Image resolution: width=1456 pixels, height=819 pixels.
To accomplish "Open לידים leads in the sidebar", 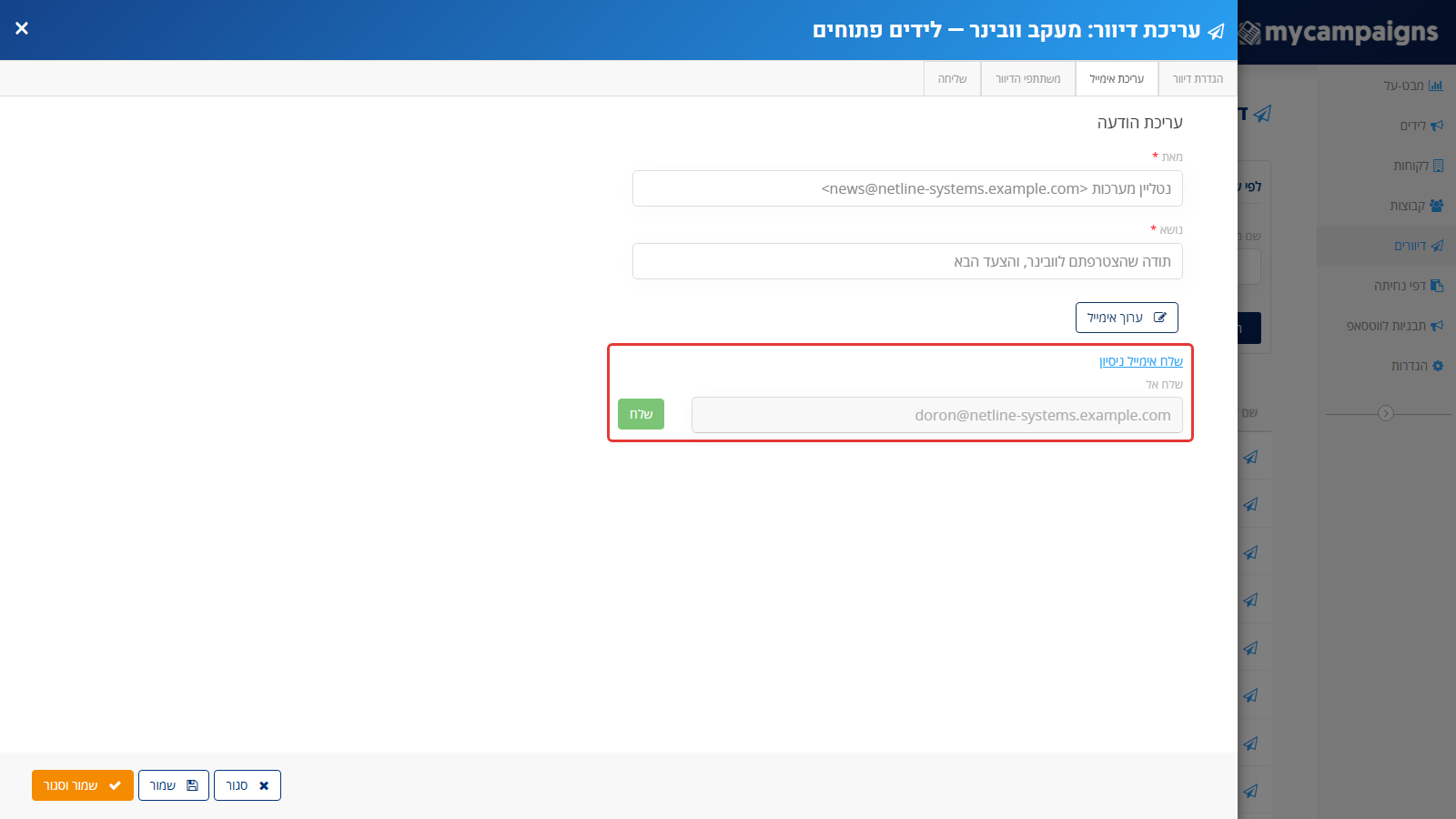I will click(1421, 126).
